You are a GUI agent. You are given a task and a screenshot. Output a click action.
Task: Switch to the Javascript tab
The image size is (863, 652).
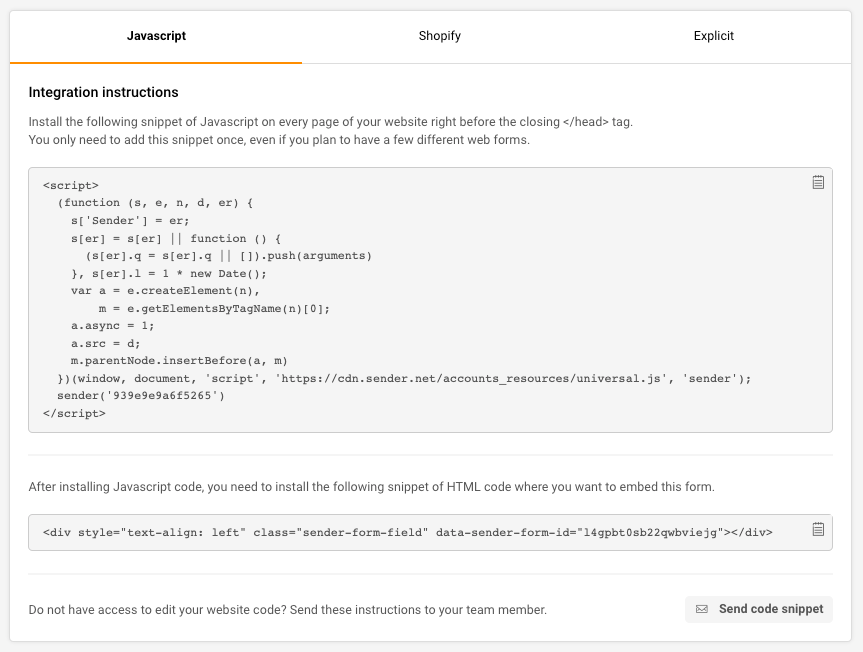156,36
